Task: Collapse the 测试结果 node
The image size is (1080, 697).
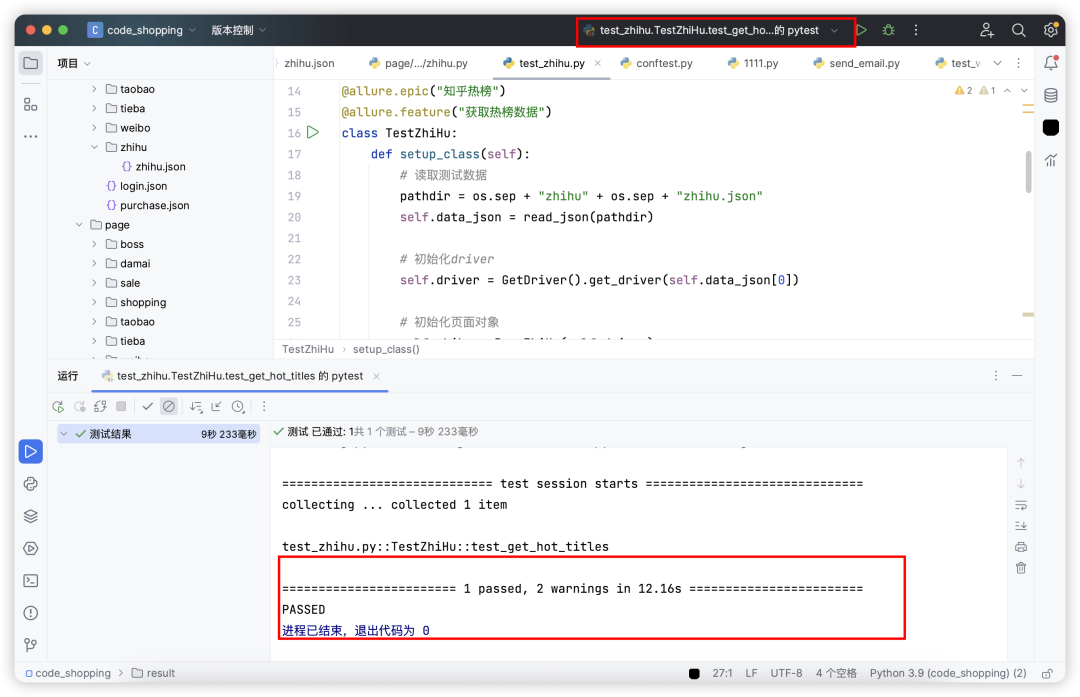Action: point(64,434)
